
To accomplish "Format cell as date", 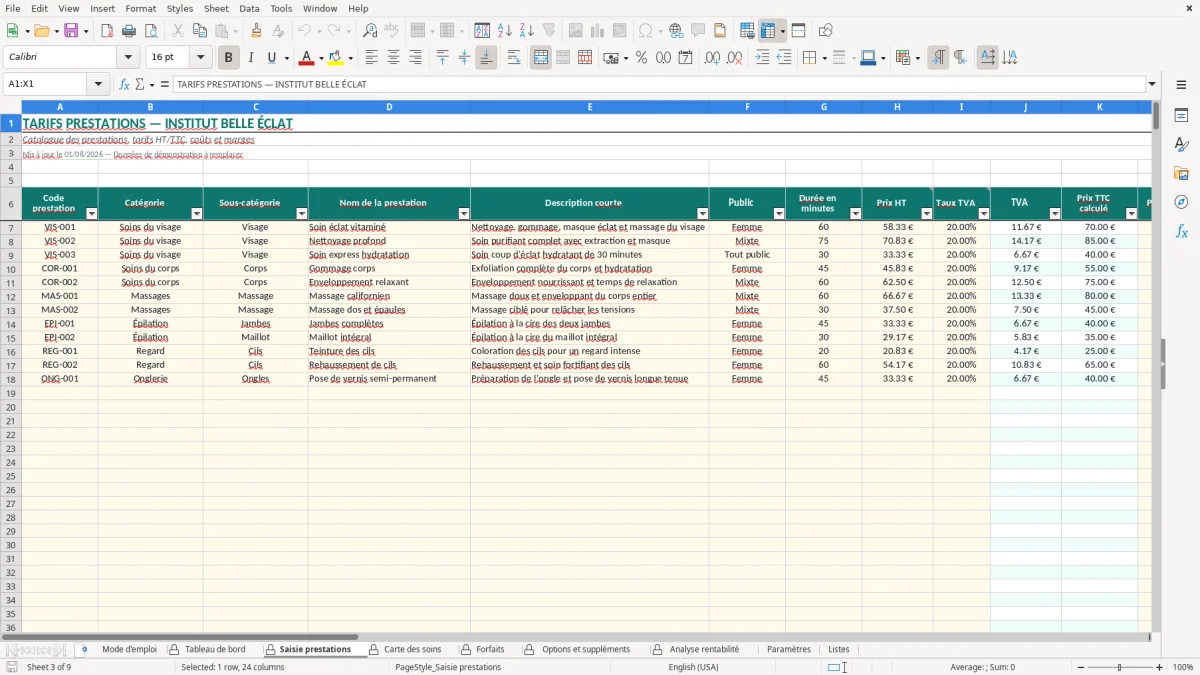I will [685, 58].
